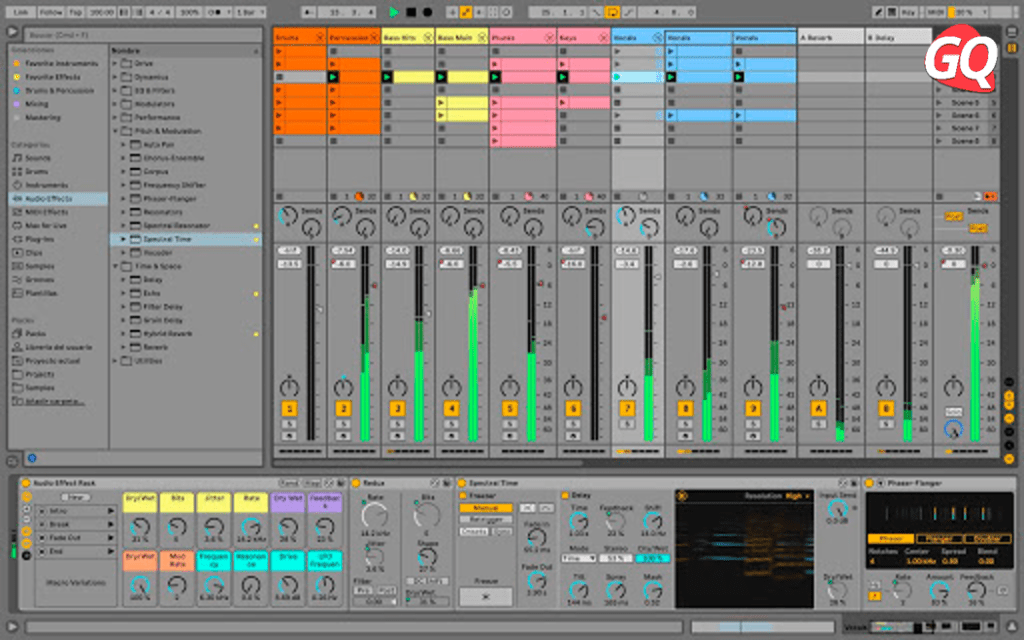Click the browser search field
1024x640 pixels.
(142, 35)
